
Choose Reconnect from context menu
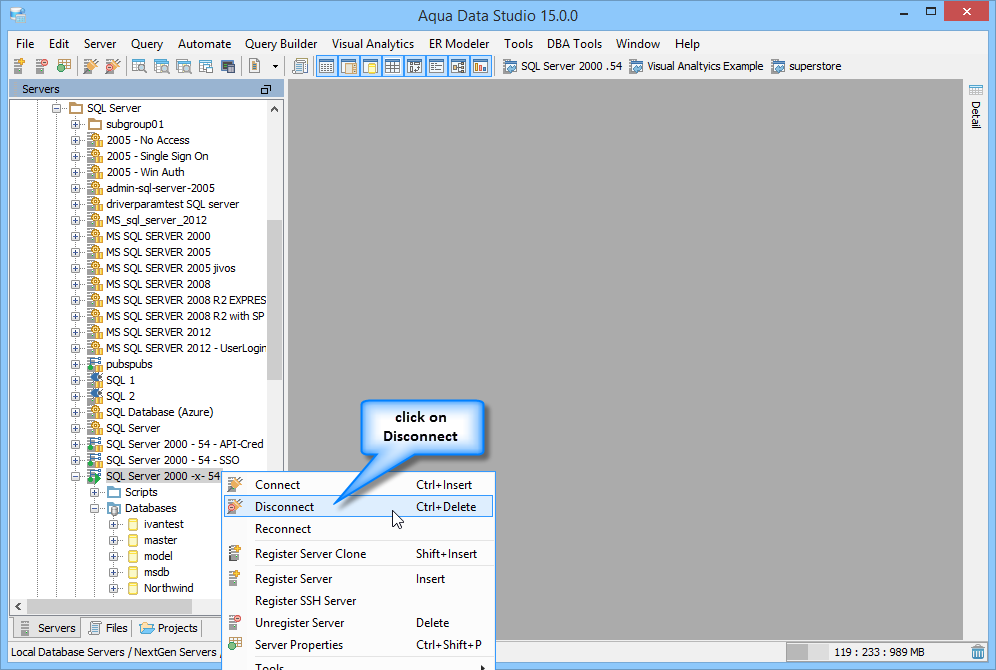point(358,528)
